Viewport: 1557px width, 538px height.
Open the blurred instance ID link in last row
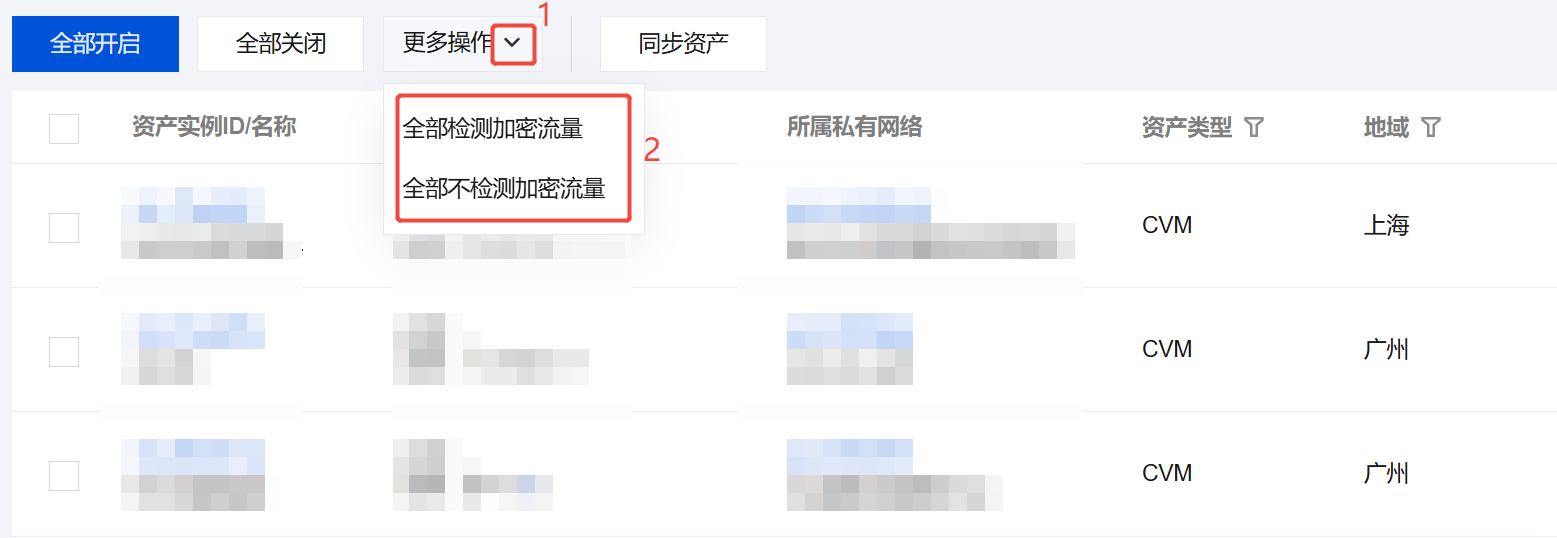click(193, 457)
